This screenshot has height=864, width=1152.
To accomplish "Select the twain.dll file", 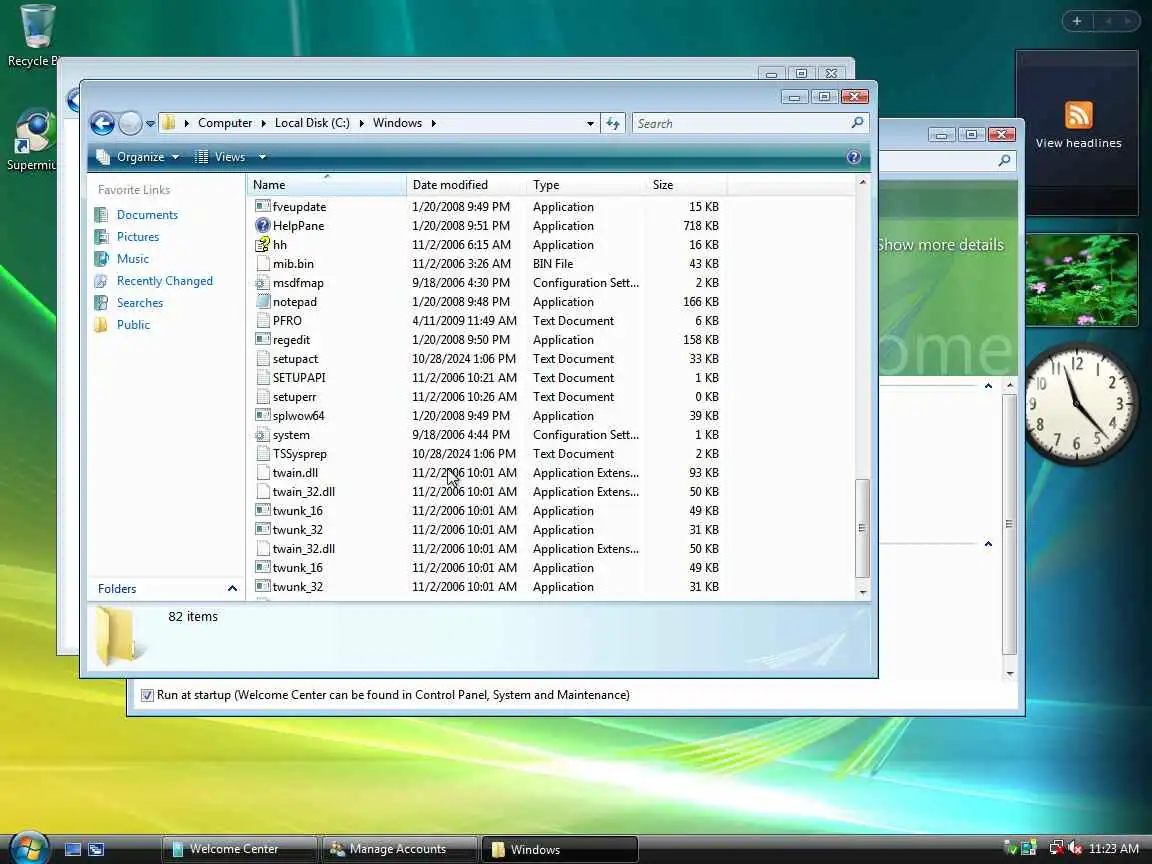I will click(x=295, y=473).
